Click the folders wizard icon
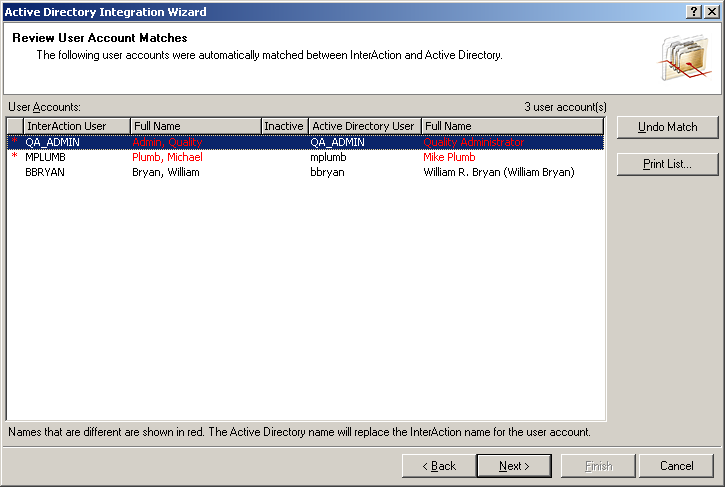 pos(686,58)
